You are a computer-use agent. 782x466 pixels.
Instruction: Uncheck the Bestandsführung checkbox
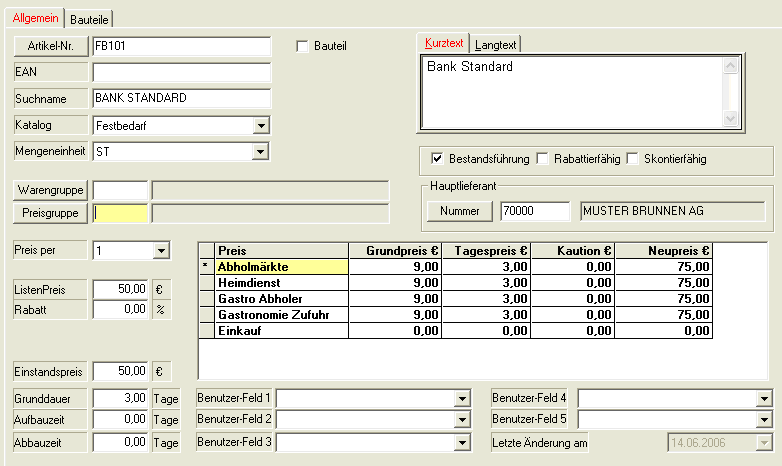(437, 159)
